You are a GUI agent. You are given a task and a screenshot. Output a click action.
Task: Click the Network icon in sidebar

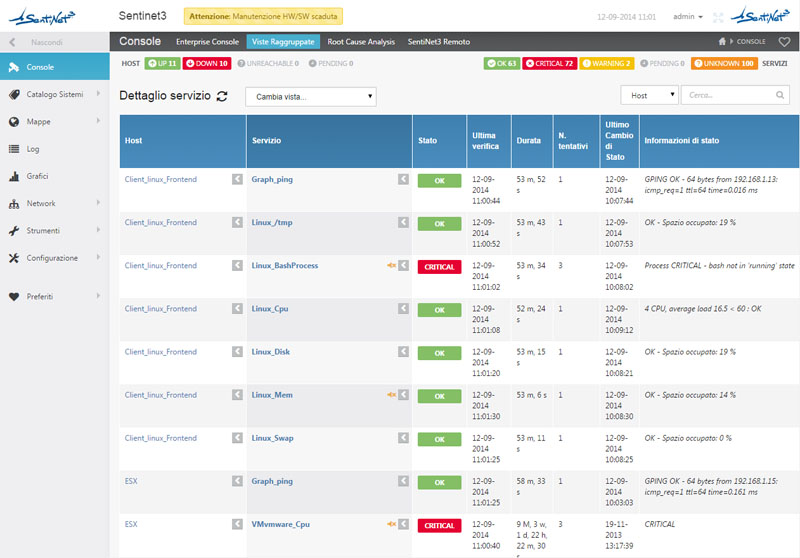14,204
